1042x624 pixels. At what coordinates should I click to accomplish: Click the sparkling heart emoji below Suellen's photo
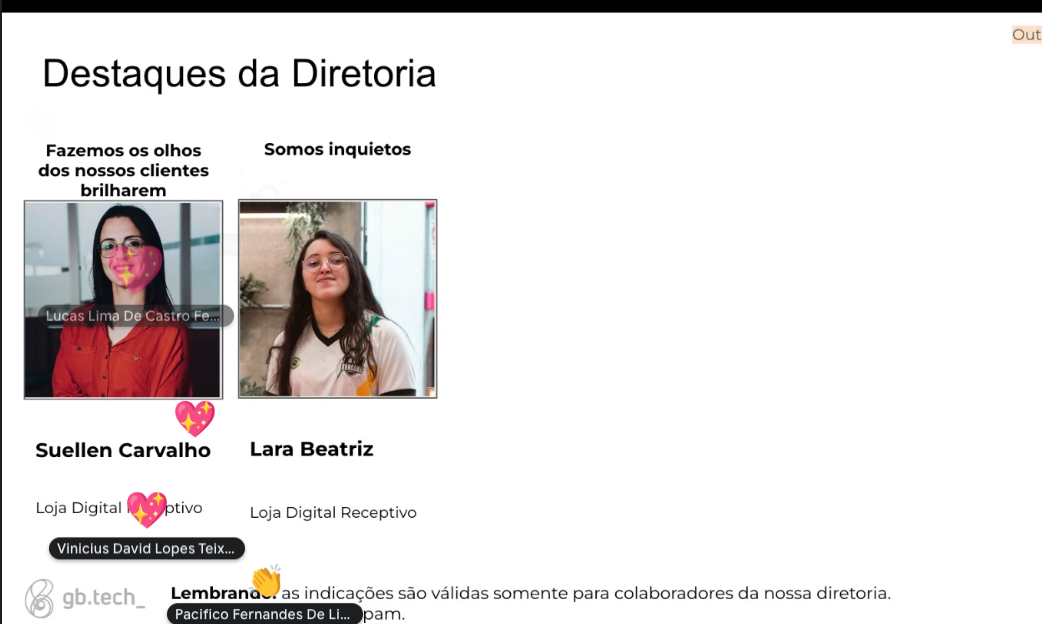point(195,418)
